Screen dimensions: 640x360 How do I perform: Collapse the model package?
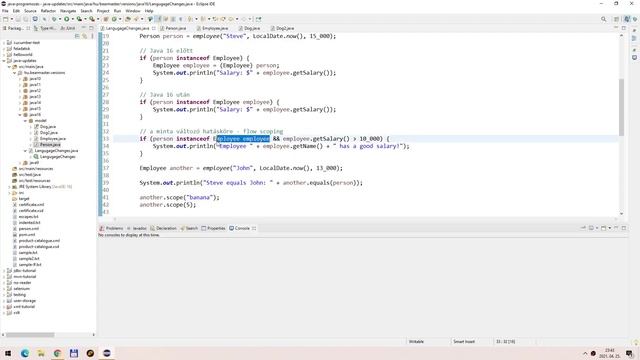(x=25, y=120)
